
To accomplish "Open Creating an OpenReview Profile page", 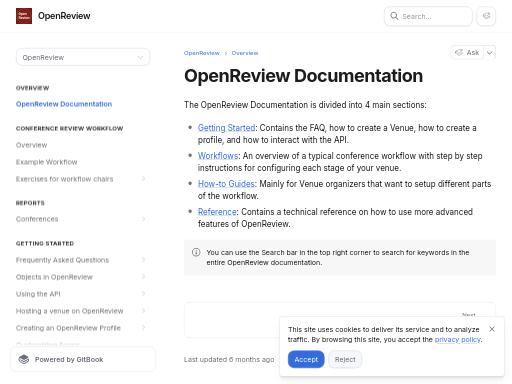I will (68, 328).
